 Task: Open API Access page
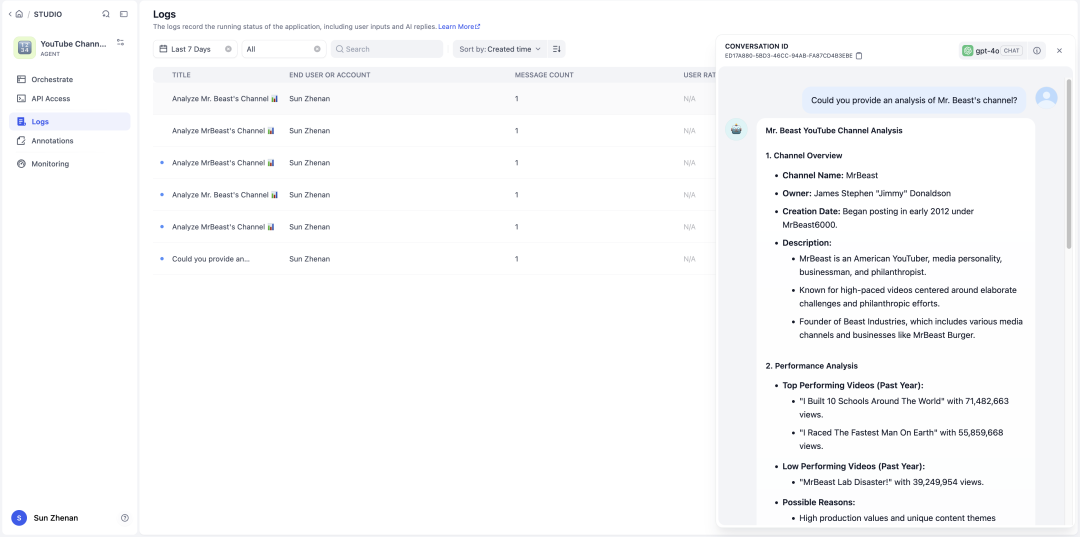click(x=70, y=98)
